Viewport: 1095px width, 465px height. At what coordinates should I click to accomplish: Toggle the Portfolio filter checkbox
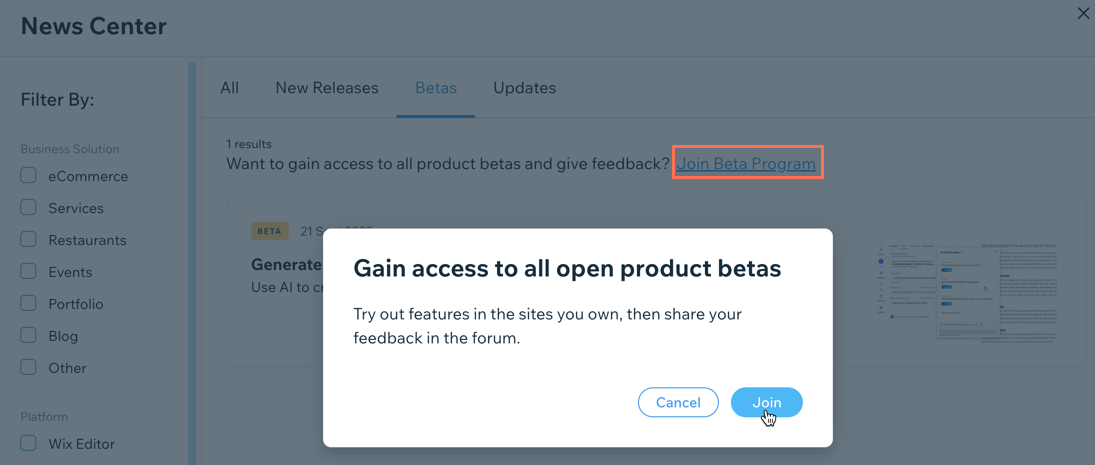(28, 304)
